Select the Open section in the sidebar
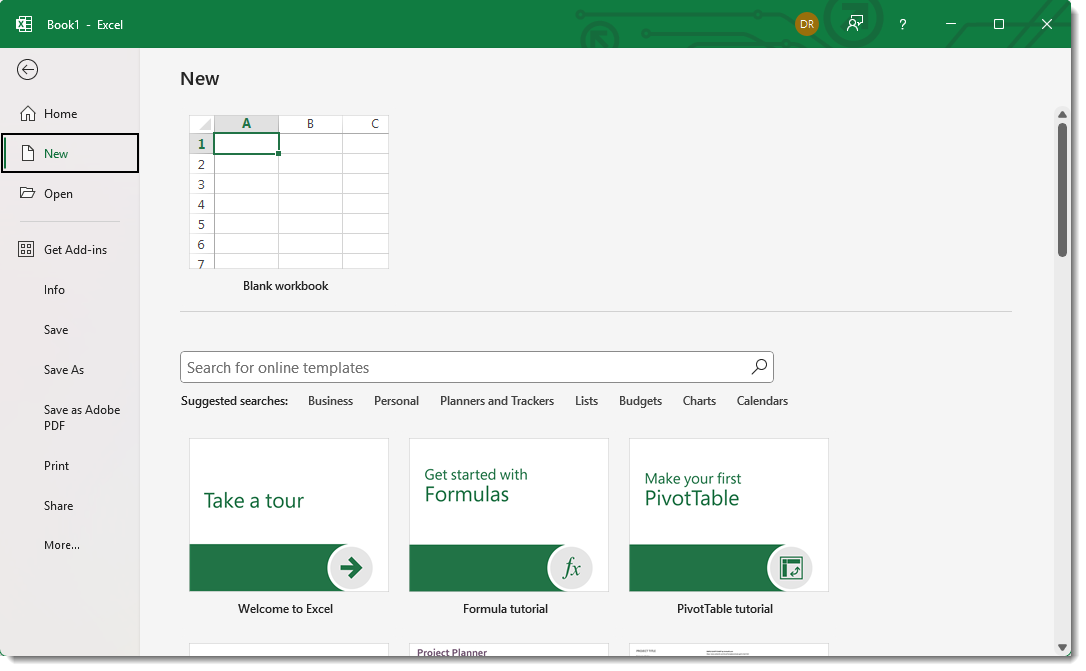Screen dimensions: 1086x671 click(x=59, y=193)
